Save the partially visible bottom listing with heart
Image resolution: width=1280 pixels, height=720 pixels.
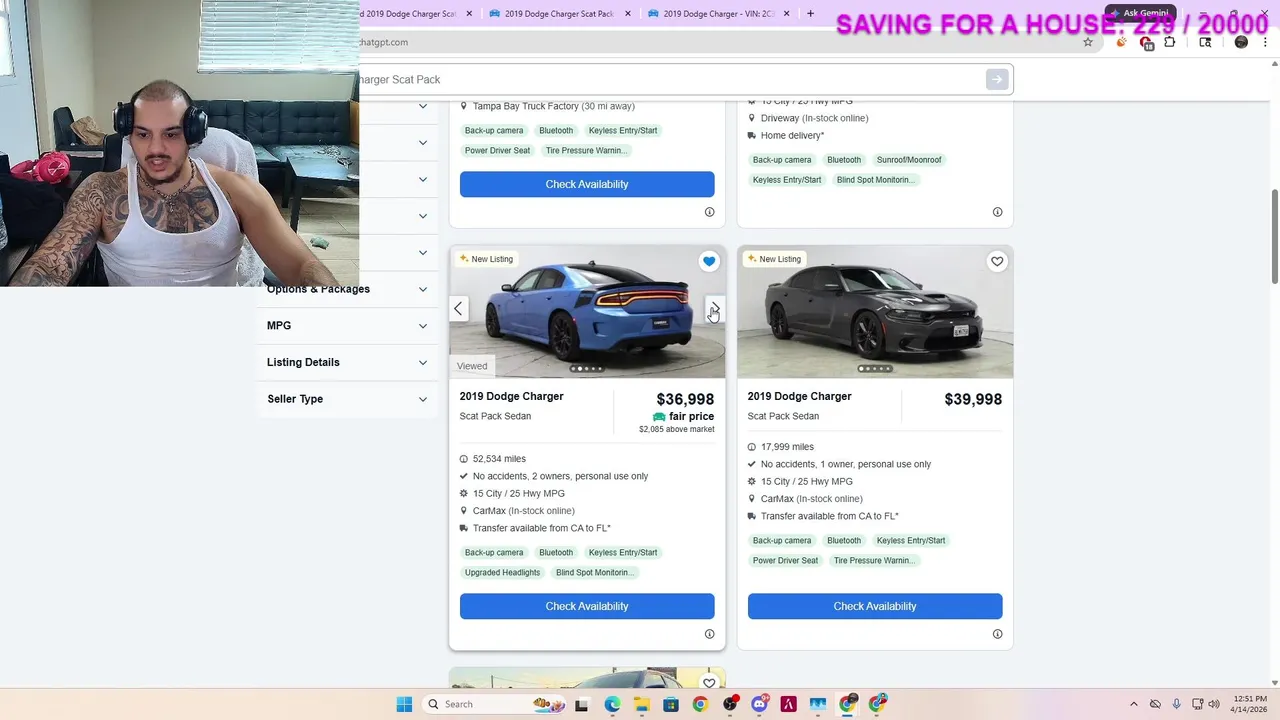[709, 683]
